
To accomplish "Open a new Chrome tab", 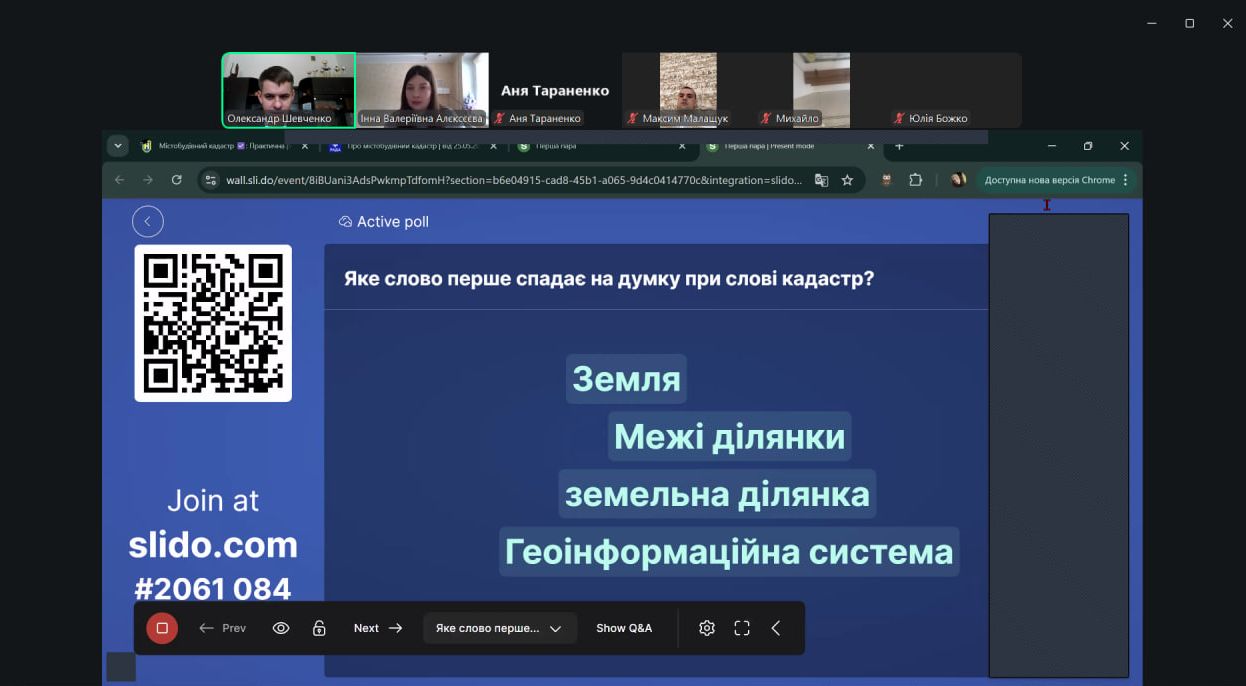I will click(x=899, y=146).
